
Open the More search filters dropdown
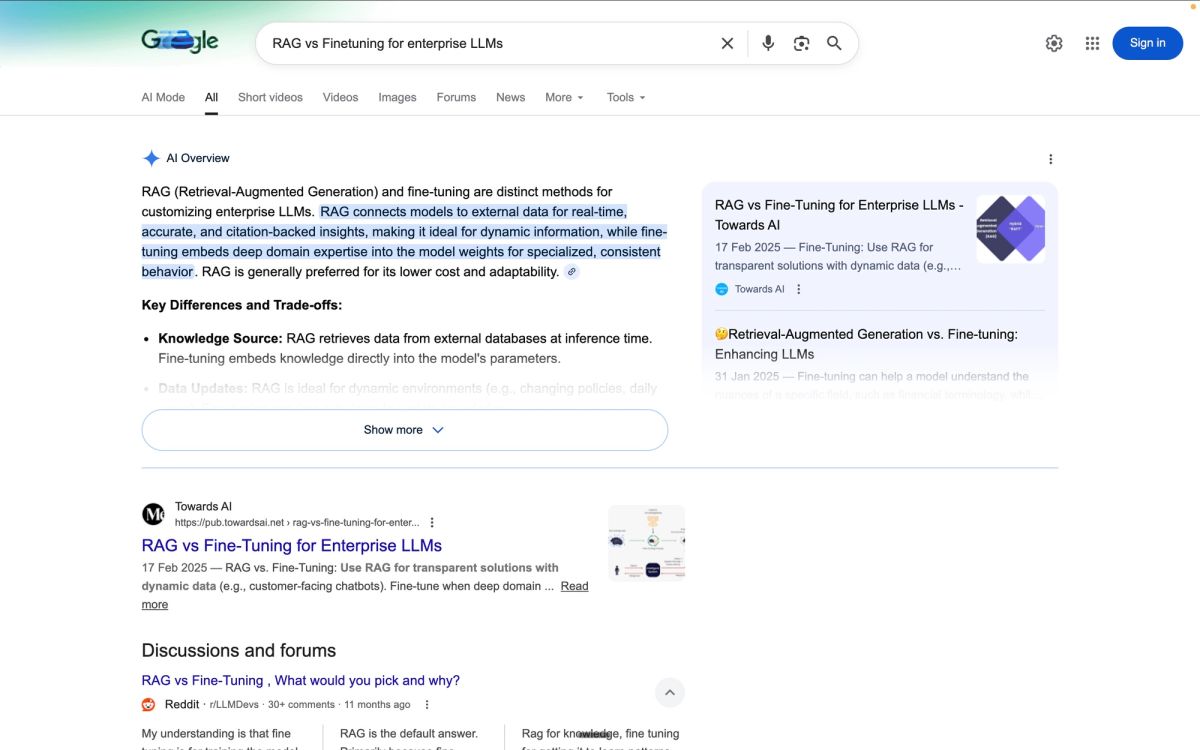coord(564,97)
